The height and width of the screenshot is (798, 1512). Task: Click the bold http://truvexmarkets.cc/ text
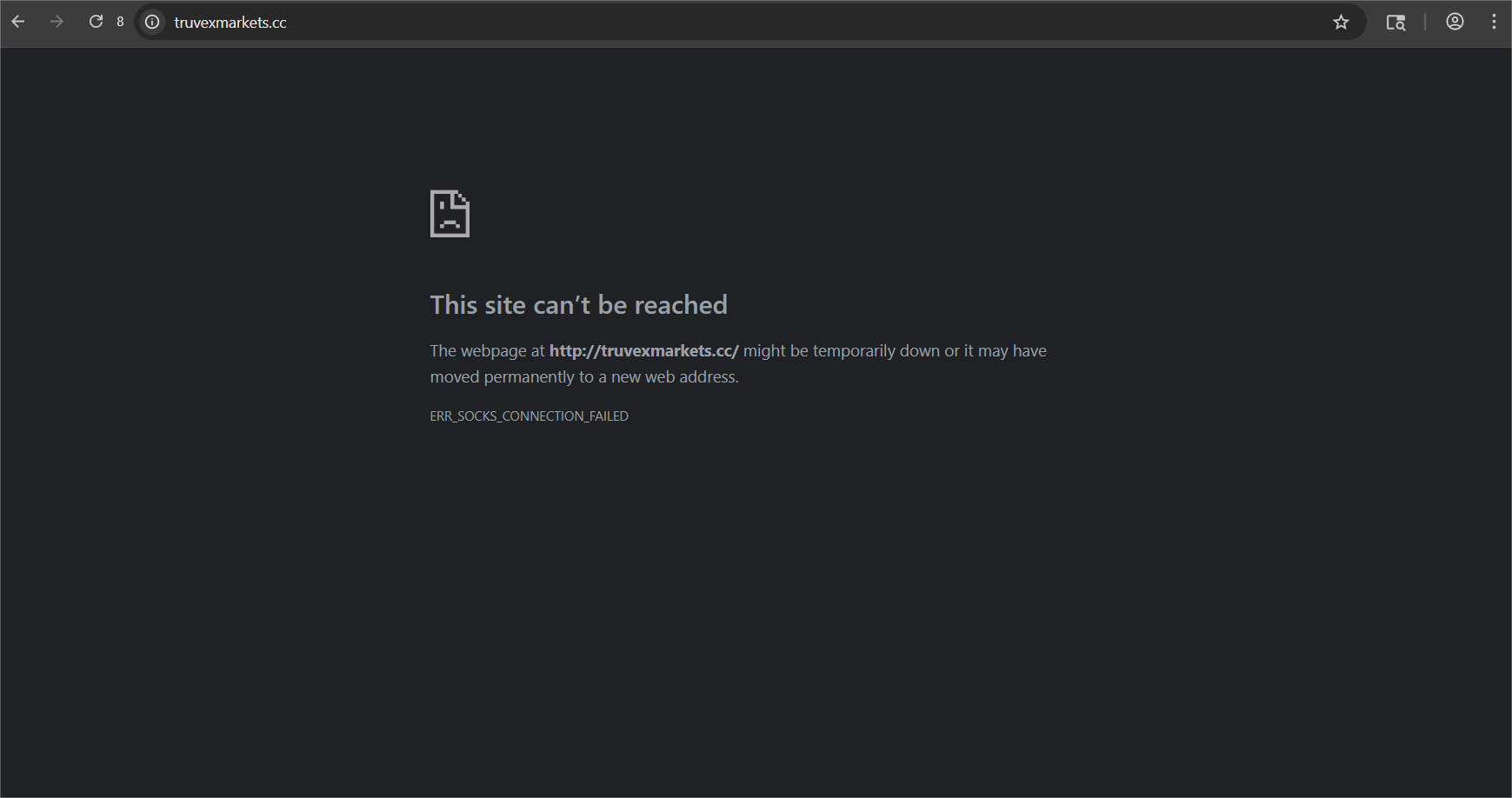[x=643, y=351]
